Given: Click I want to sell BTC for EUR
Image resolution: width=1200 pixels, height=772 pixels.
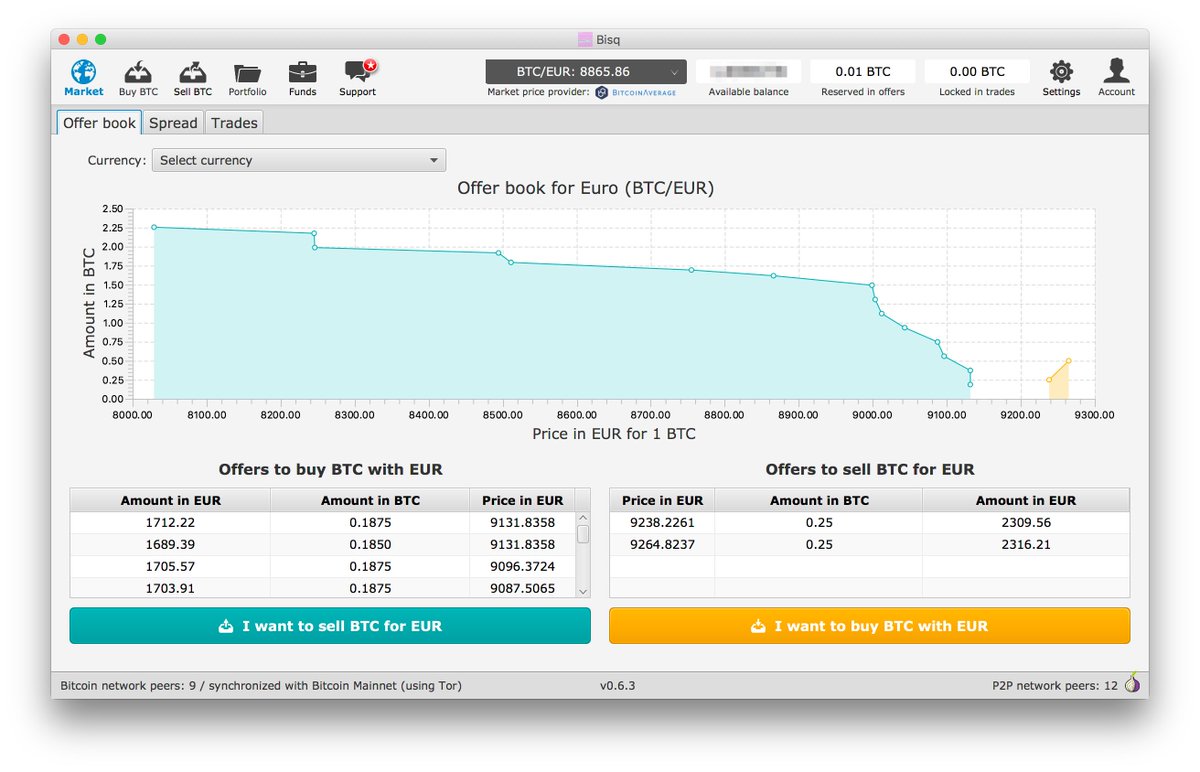Looking at the screenshot, I should [330, 626].
